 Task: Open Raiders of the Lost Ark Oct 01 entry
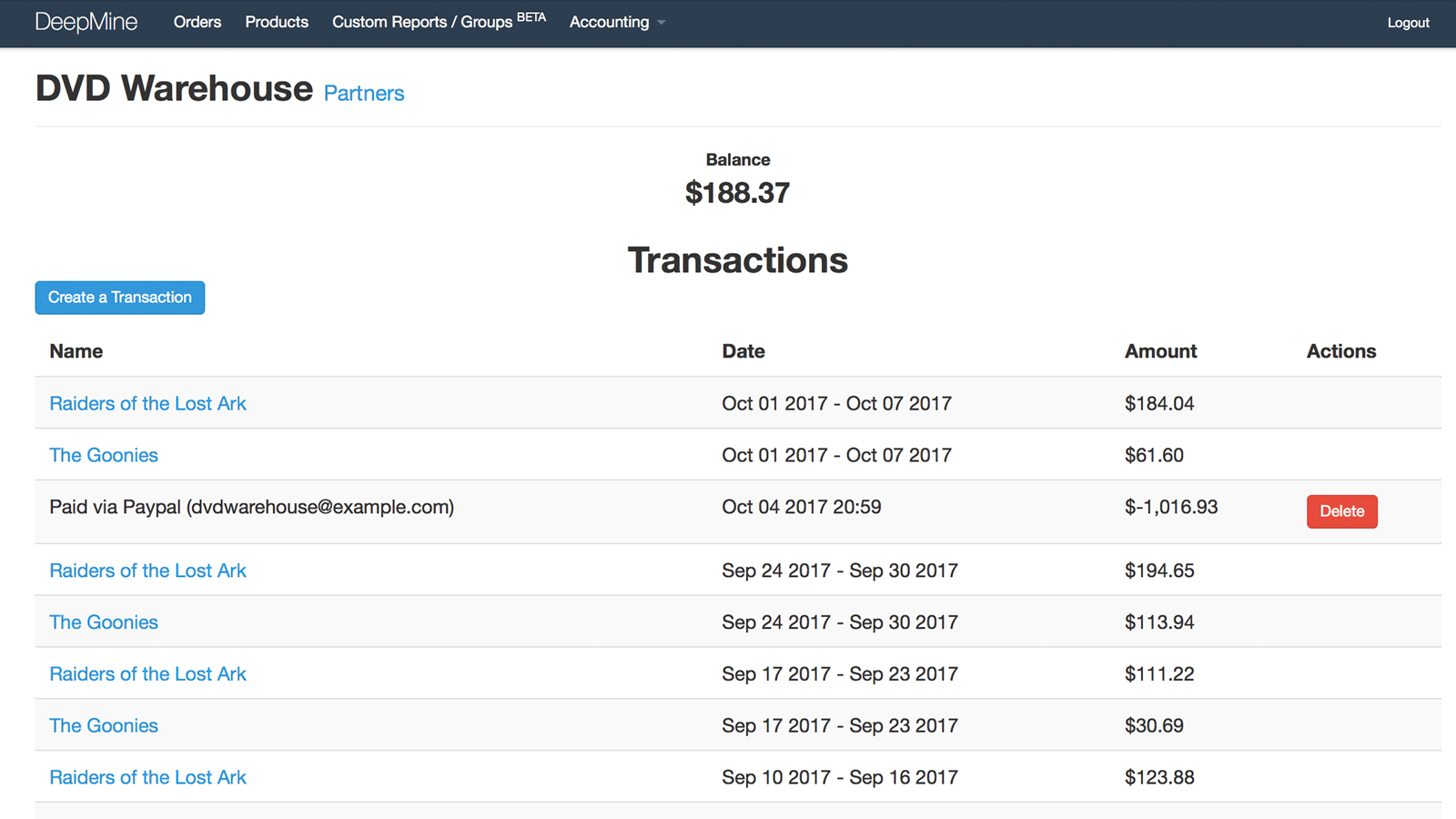[147, 403]
